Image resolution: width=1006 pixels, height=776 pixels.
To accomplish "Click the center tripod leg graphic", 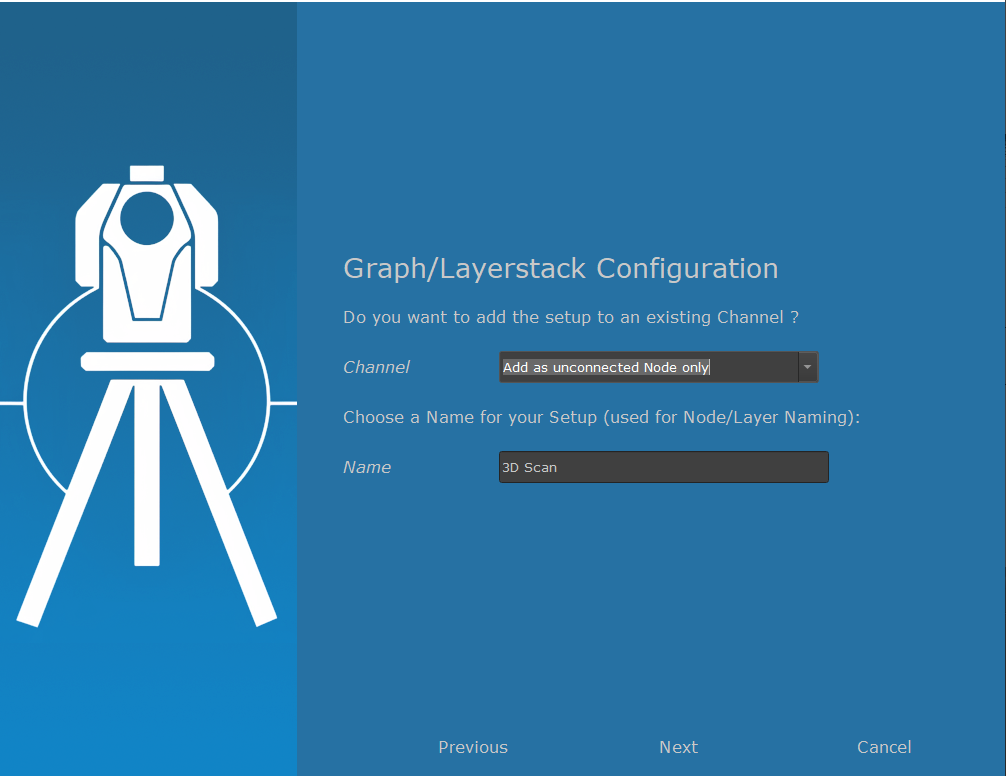I will [x=147, y=470].
